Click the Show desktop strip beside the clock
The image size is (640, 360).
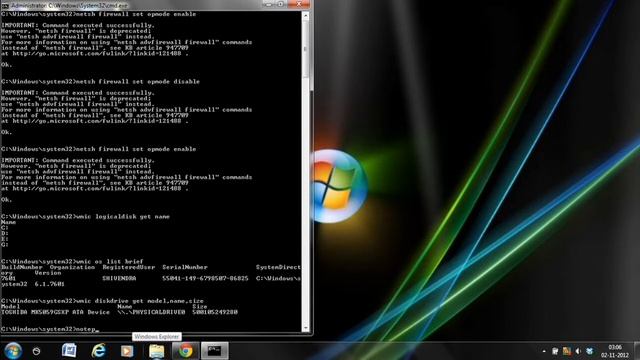click(x=637, y=351)
